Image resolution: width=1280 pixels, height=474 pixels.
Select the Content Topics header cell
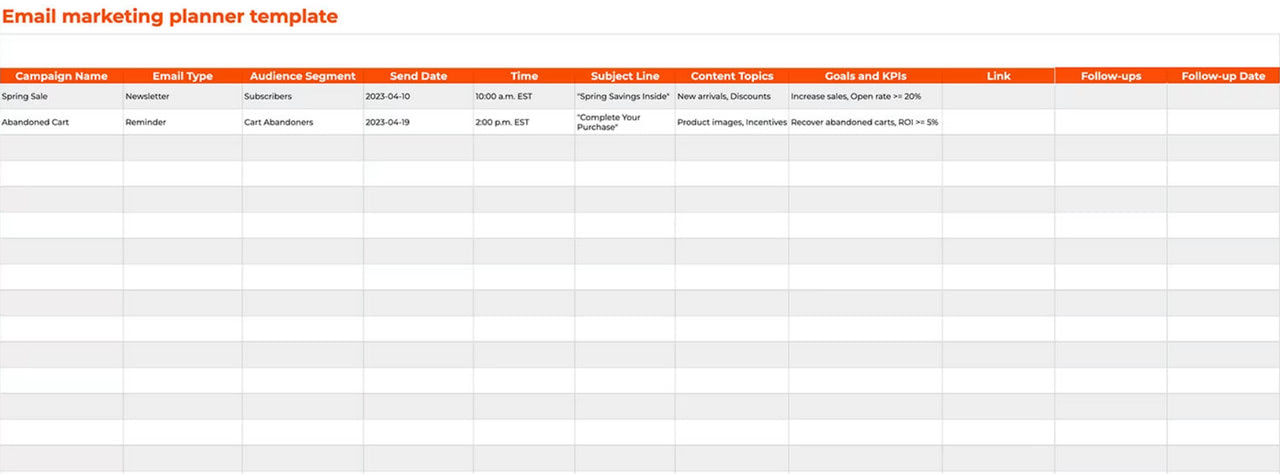coord(732,76)
